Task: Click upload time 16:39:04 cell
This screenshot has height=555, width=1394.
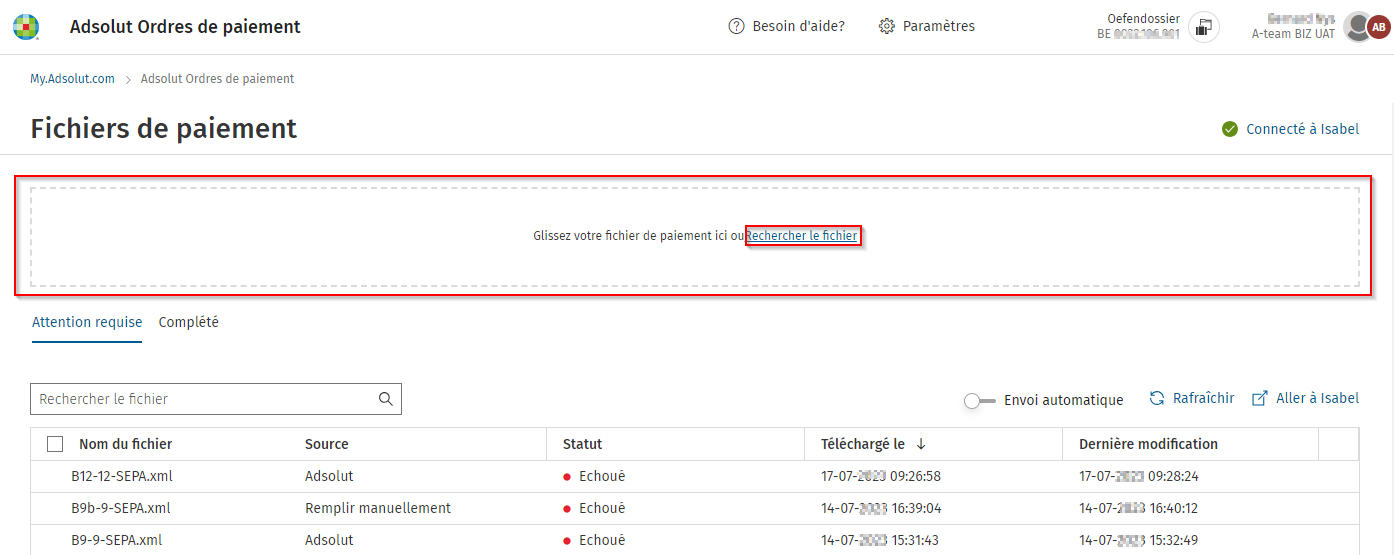Action: [x=881, y=508]
